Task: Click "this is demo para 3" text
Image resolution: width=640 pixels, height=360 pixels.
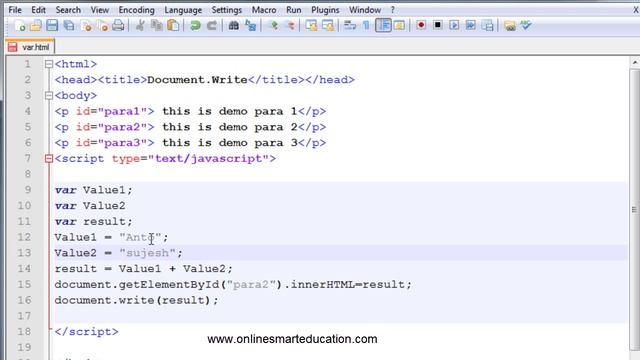Action: coord(230,143)
